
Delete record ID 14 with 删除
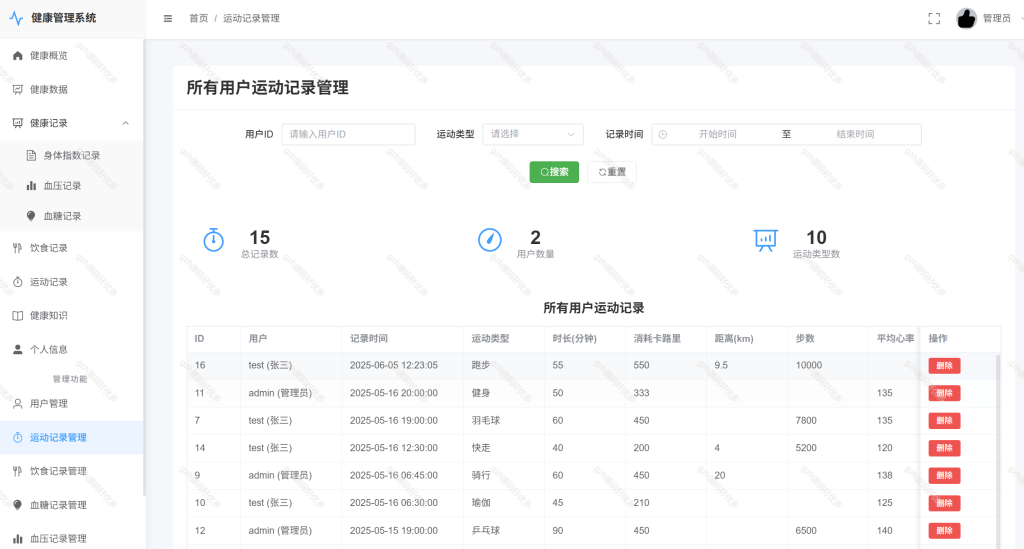tap(944, 448)
